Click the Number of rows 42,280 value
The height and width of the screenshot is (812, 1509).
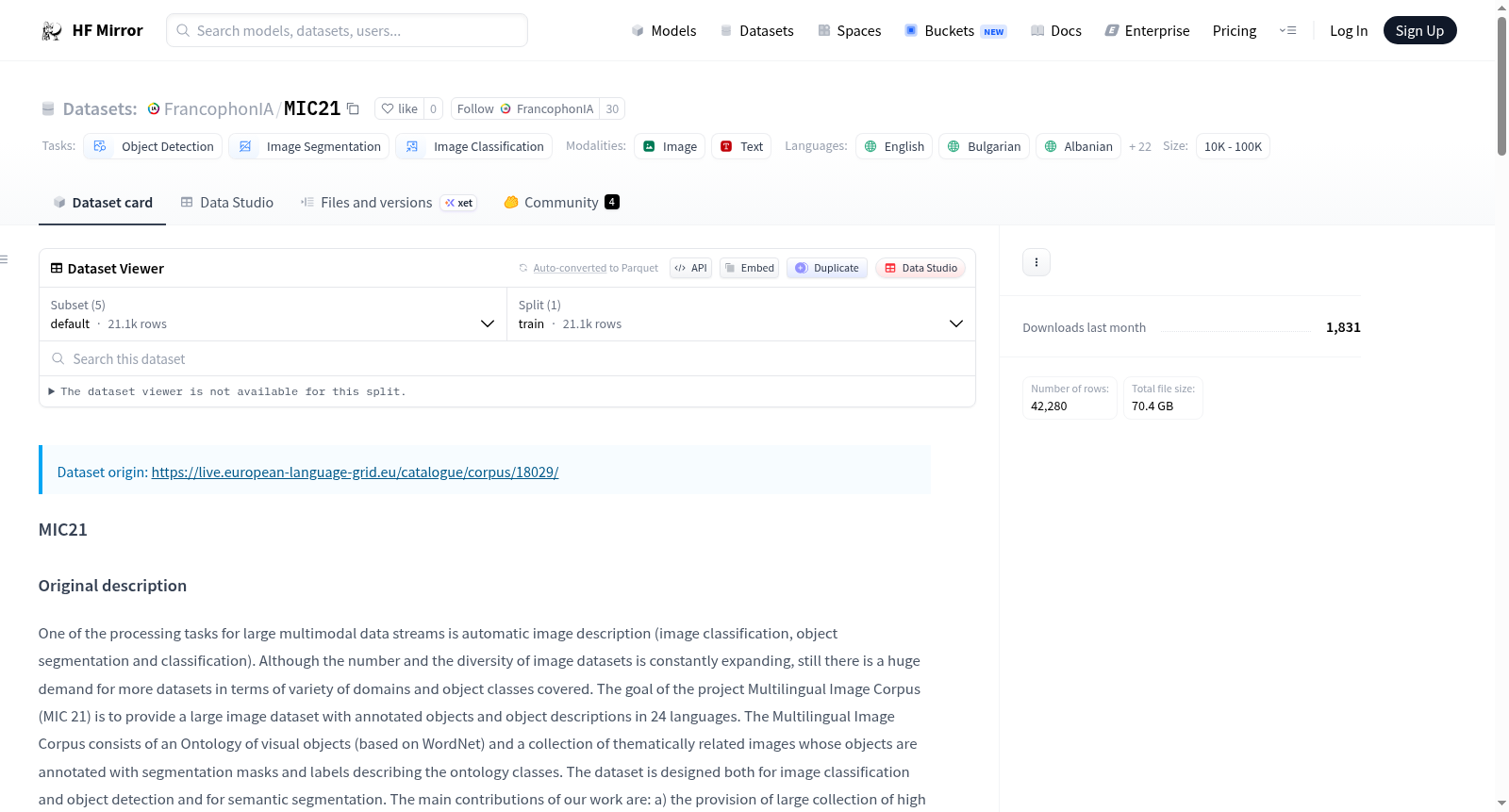pyautogui.click(x=1049, y=406)
